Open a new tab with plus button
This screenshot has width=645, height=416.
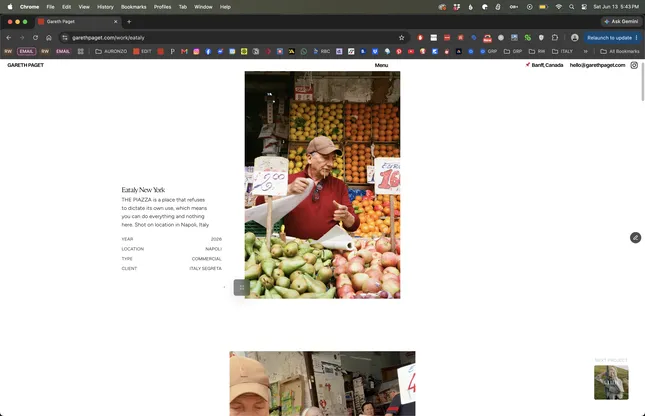[129, 22]
